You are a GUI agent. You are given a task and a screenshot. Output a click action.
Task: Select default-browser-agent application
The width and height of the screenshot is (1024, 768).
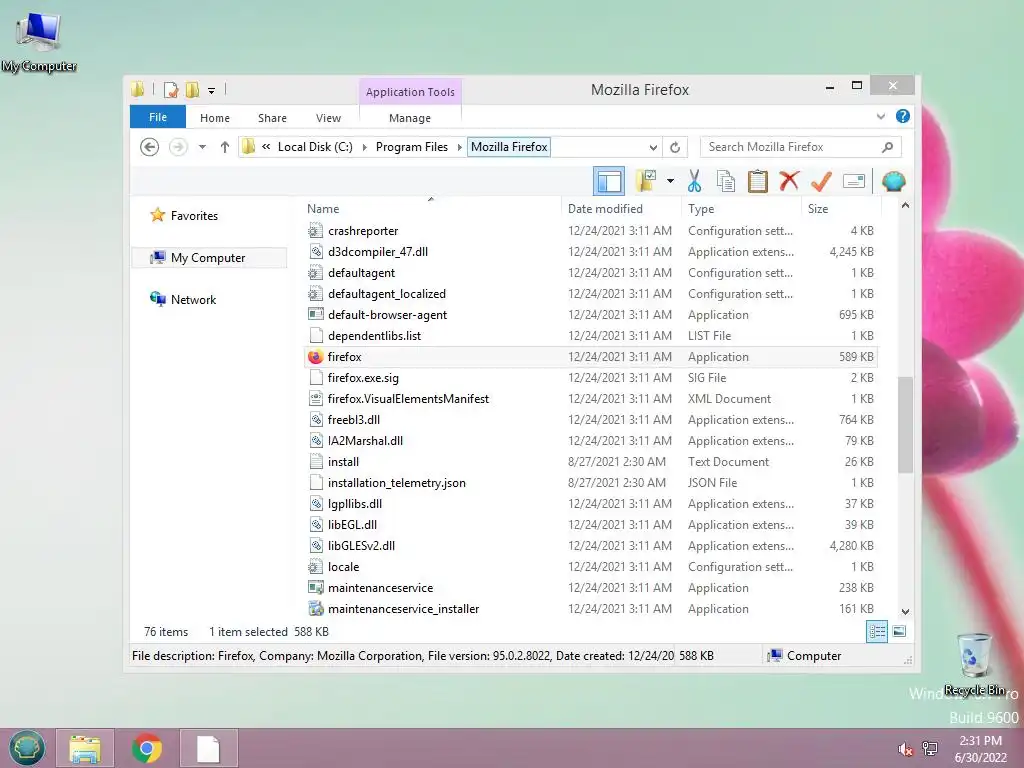pos(590,315)
